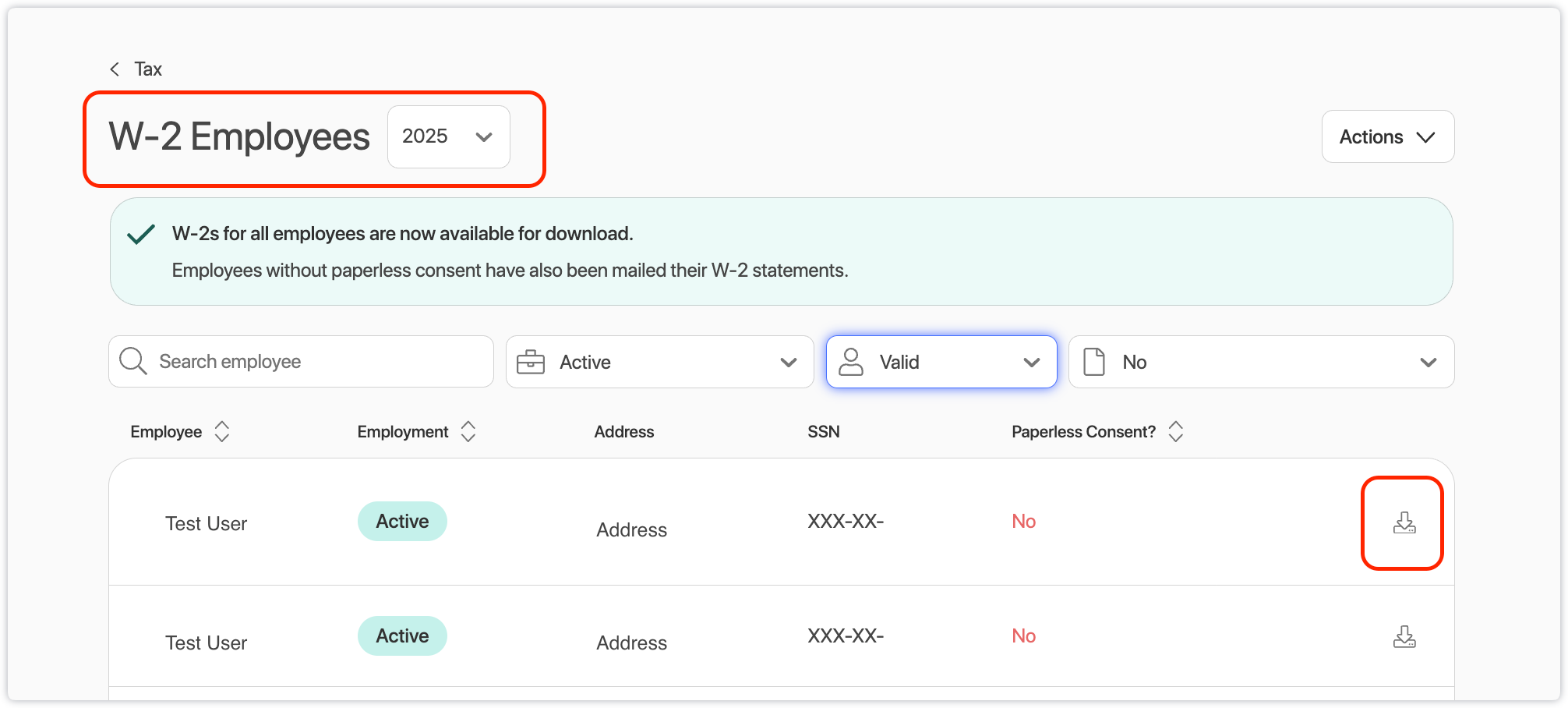
Task: Click the briefcase icon in employment filter
Action: (x=531, y=362)
